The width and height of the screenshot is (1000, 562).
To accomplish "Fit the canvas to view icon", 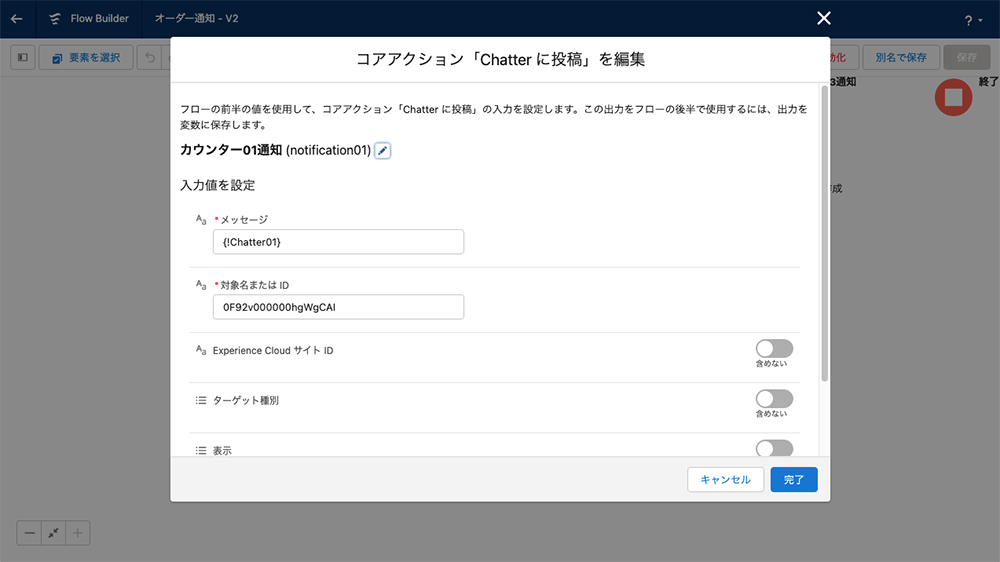I will click(x=54, y=533).
